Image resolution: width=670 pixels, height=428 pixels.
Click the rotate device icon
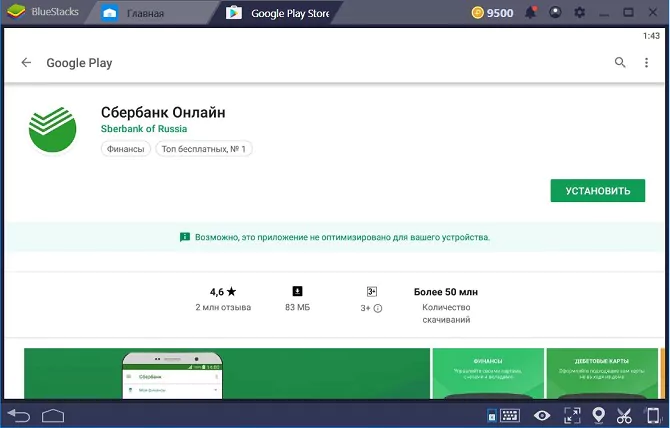[x=652, y=415]
